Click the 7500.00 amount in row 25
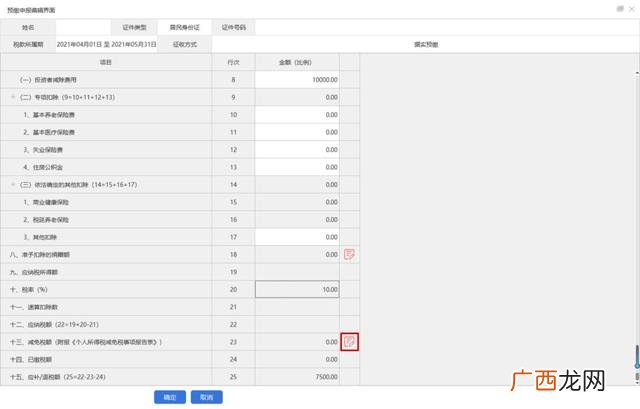Image resolution: width=640 pixels, height=409 pixels. click(326, 377)
